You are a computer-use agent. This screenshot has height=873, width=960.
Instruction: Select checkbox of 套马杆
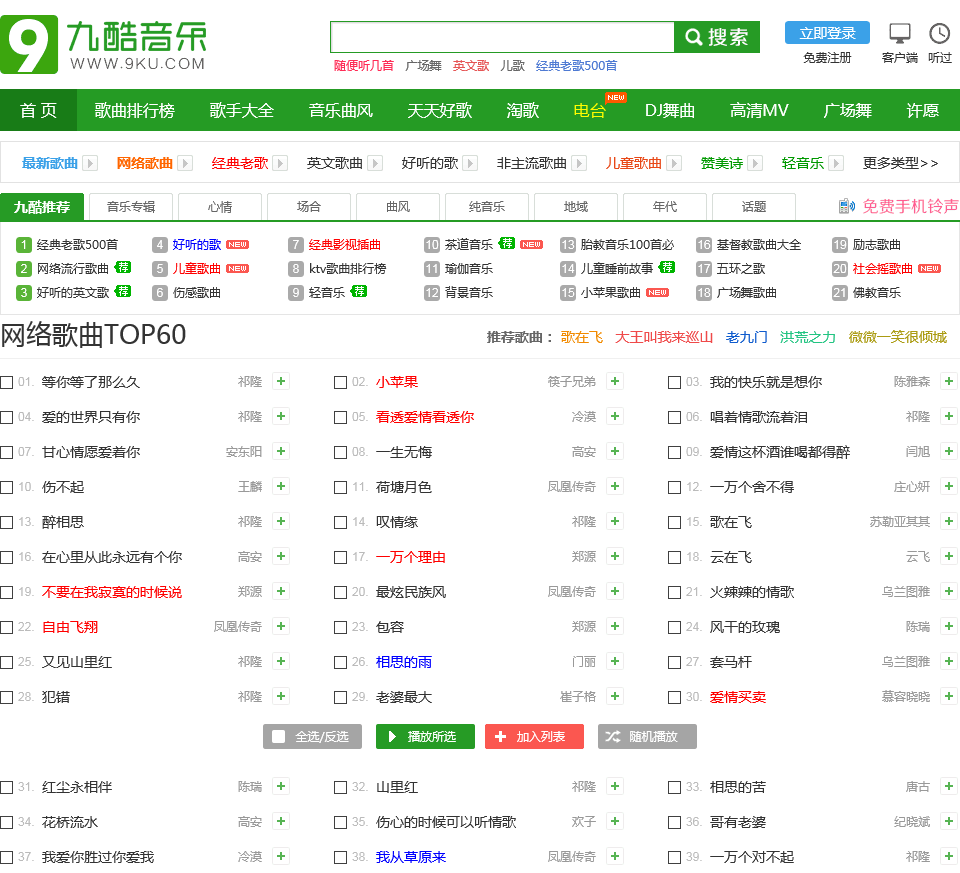pos(674,662)
